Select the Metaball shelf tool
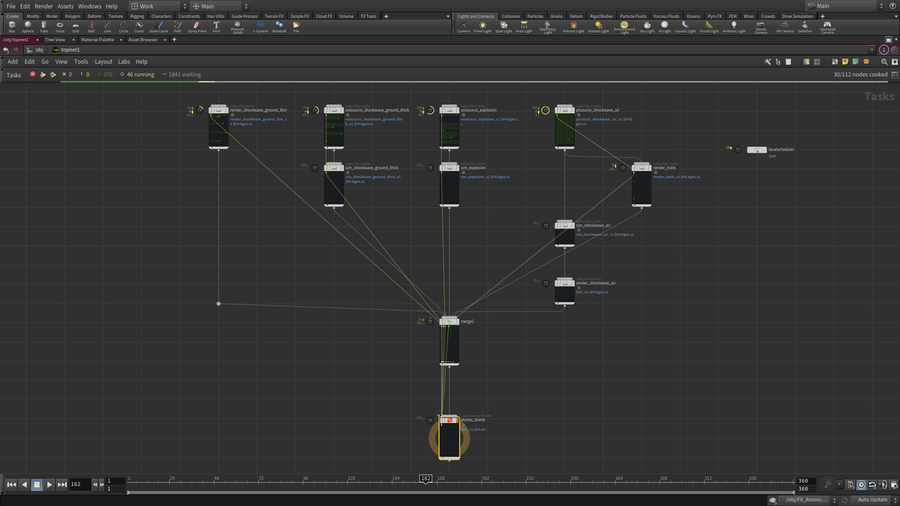 [x=279, y=27]
